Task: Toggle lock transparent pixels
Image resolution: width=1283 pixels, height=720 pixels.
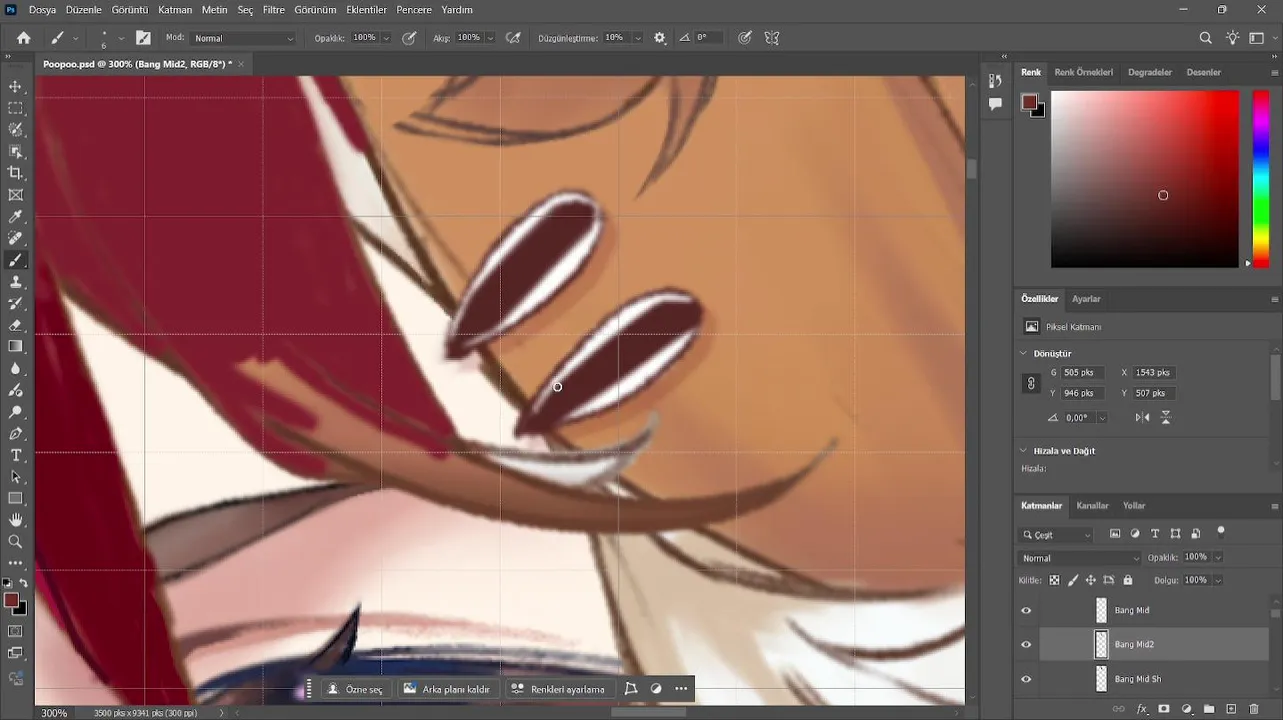Action: 1054,580
